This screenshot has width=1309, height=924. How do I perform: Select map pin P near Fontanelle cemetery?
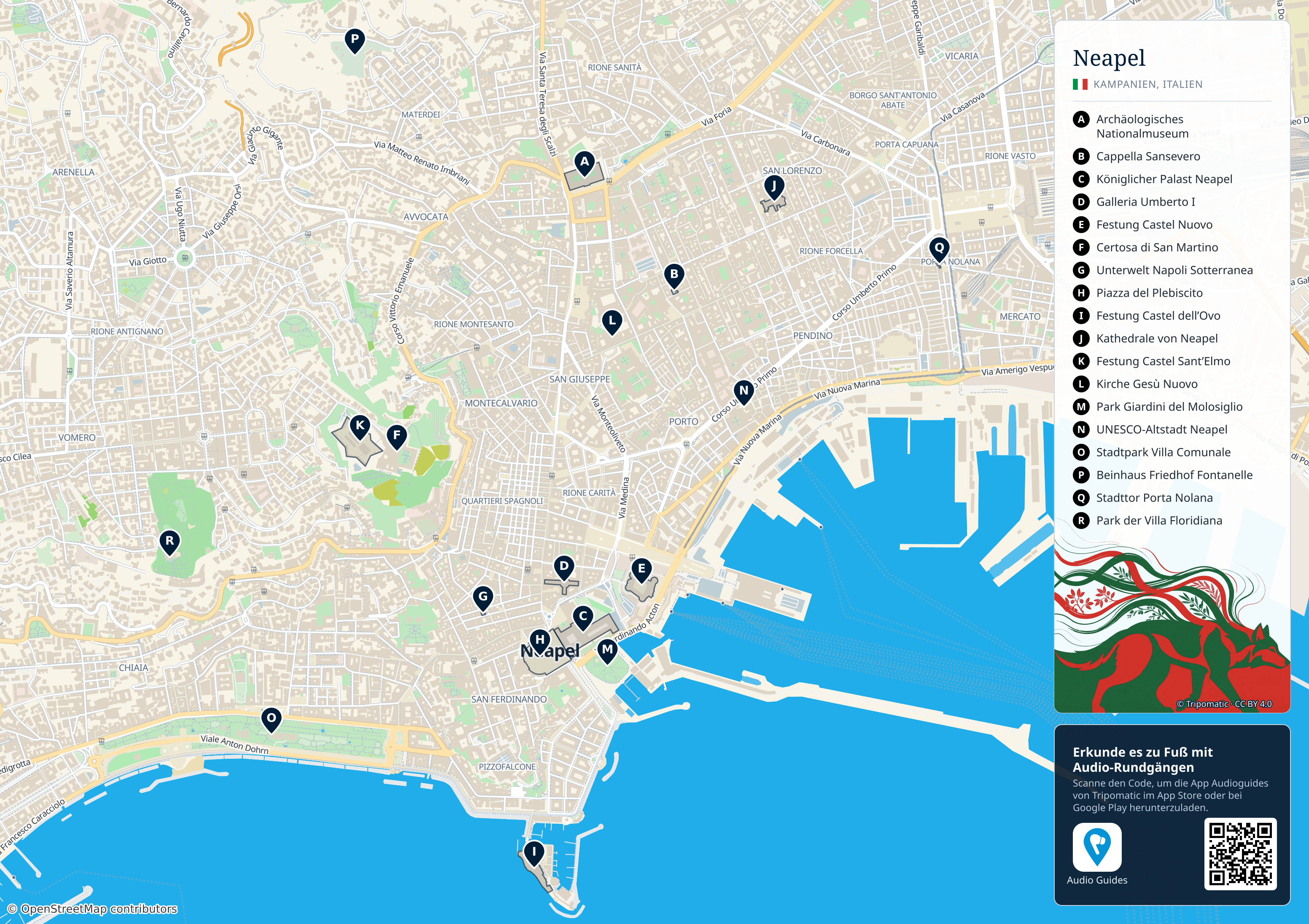point(355,41)
